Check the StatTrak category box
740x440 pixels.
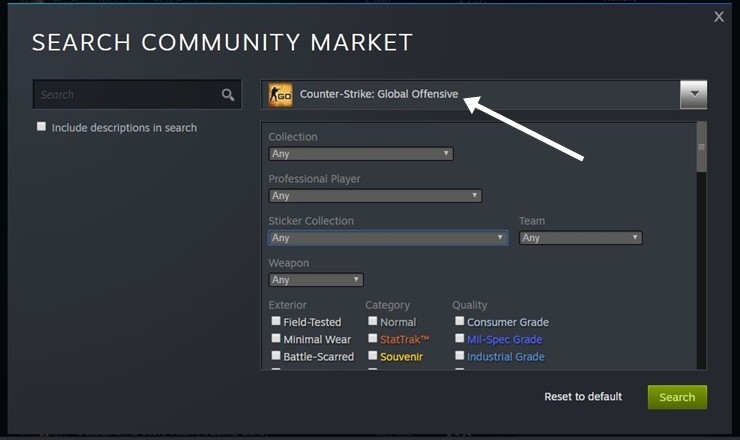click(x=373, y=338)
